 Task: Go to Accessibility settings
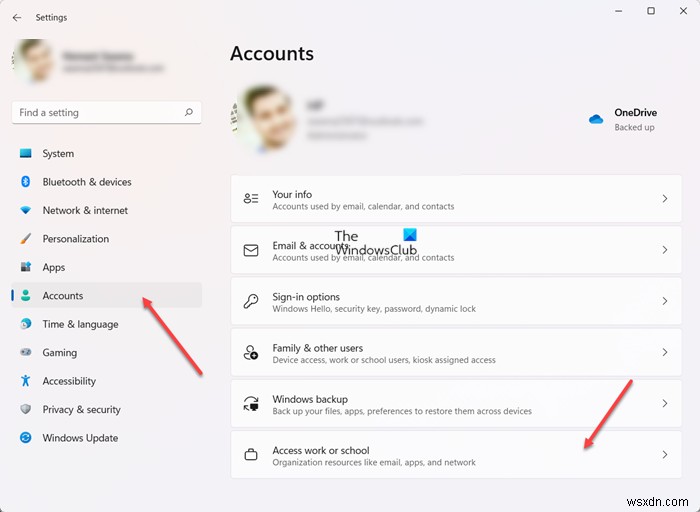(x=107, y=381)
